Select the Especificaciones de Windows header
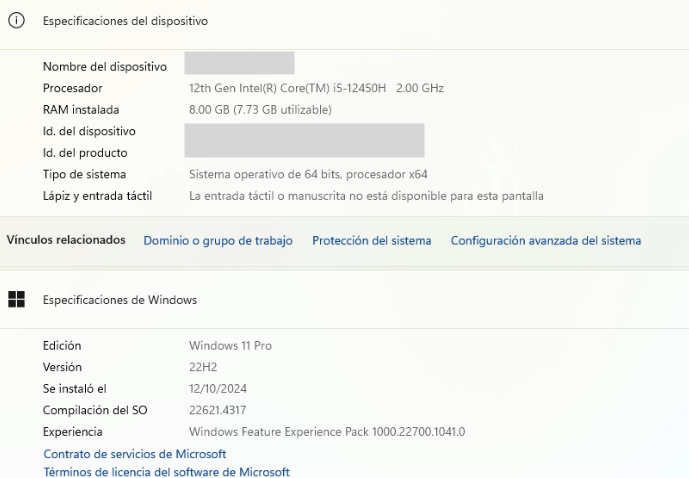This screenshot has width=689, height=478. [120, 300]
